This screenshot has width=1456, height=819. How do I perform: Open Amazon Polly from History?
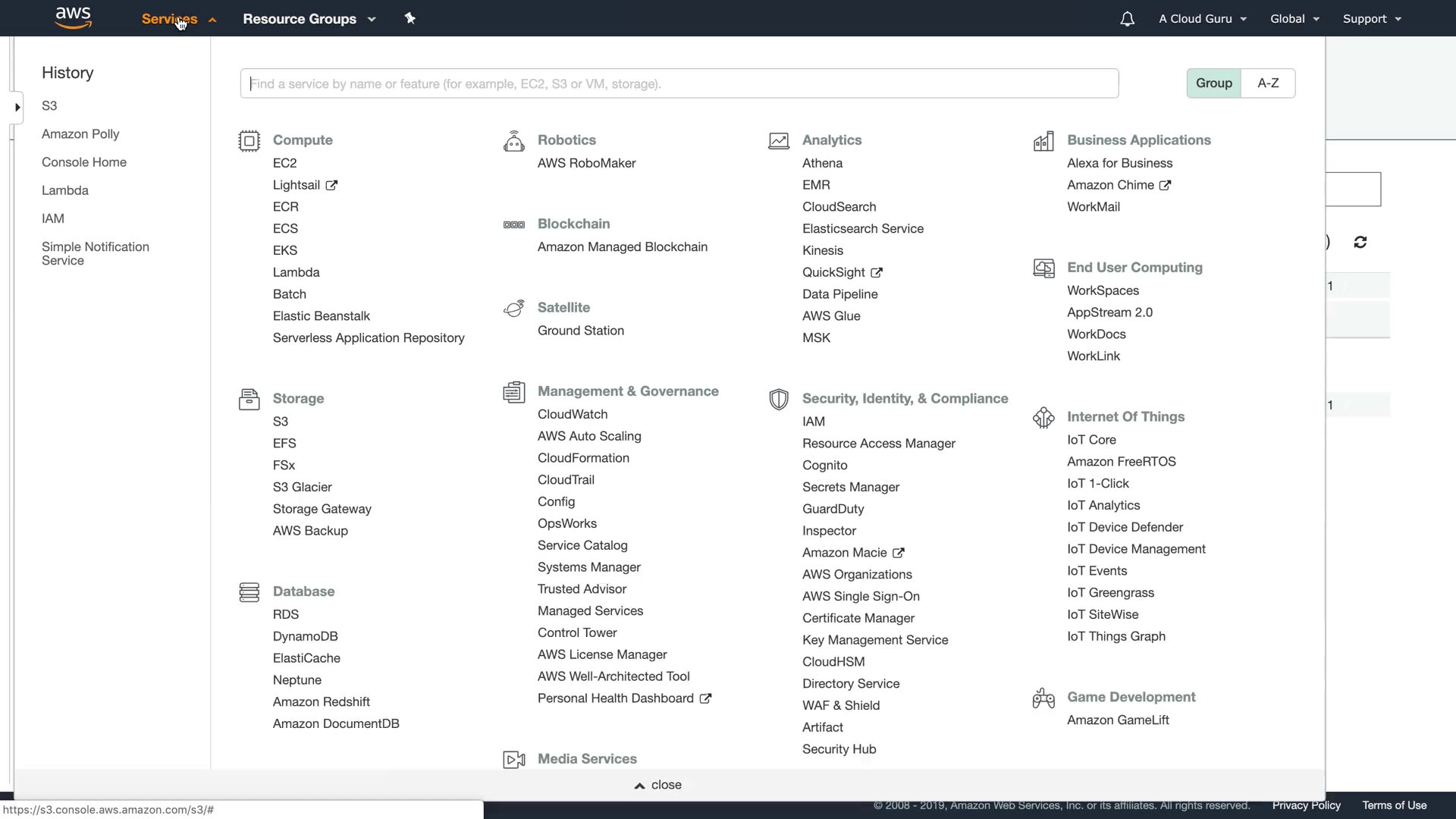[x=80, y=134]
